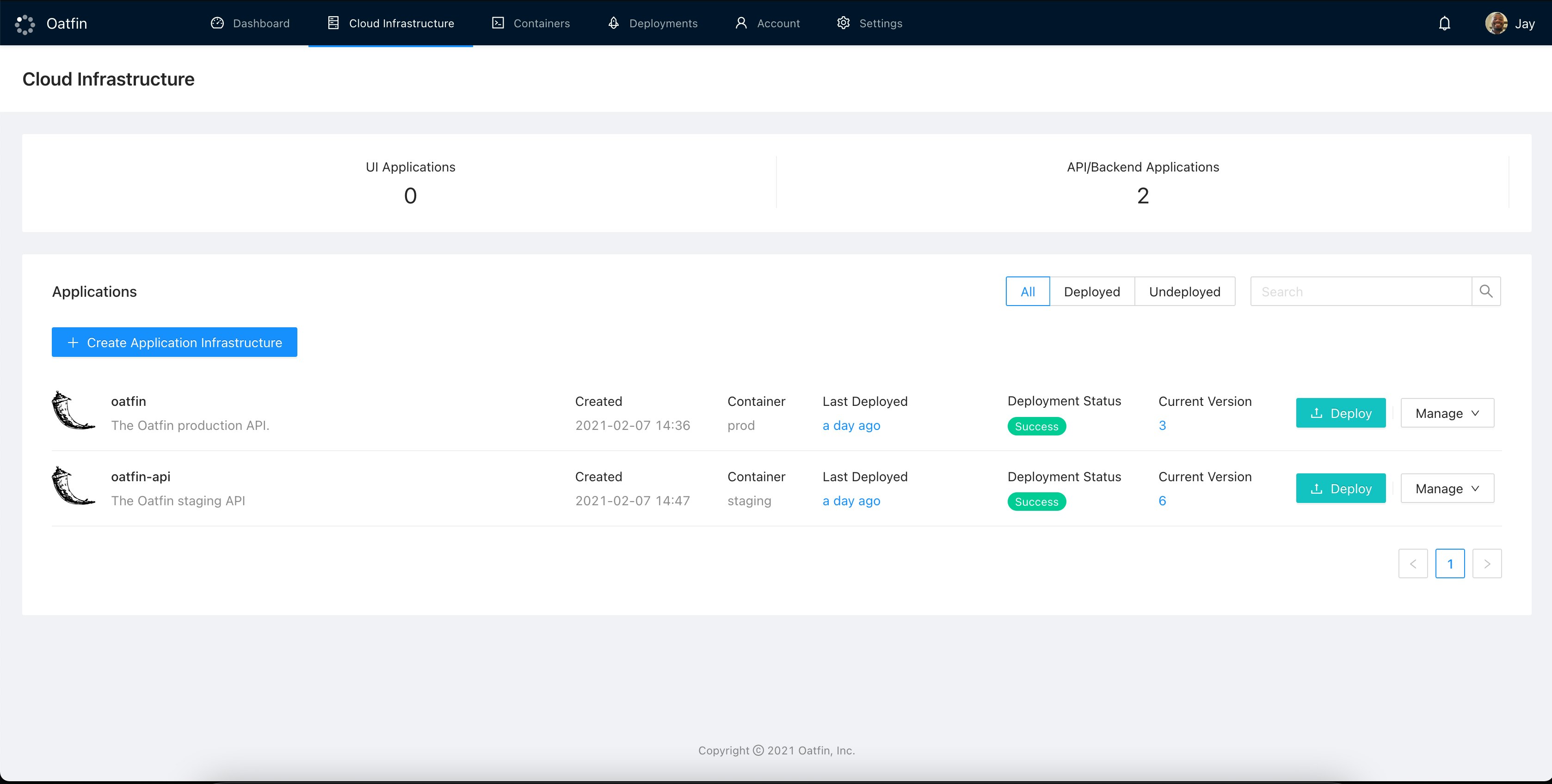Screen dimensions: 1552x784
Task: Switch to the Deployments tab
Action: (x=653, y=24)
